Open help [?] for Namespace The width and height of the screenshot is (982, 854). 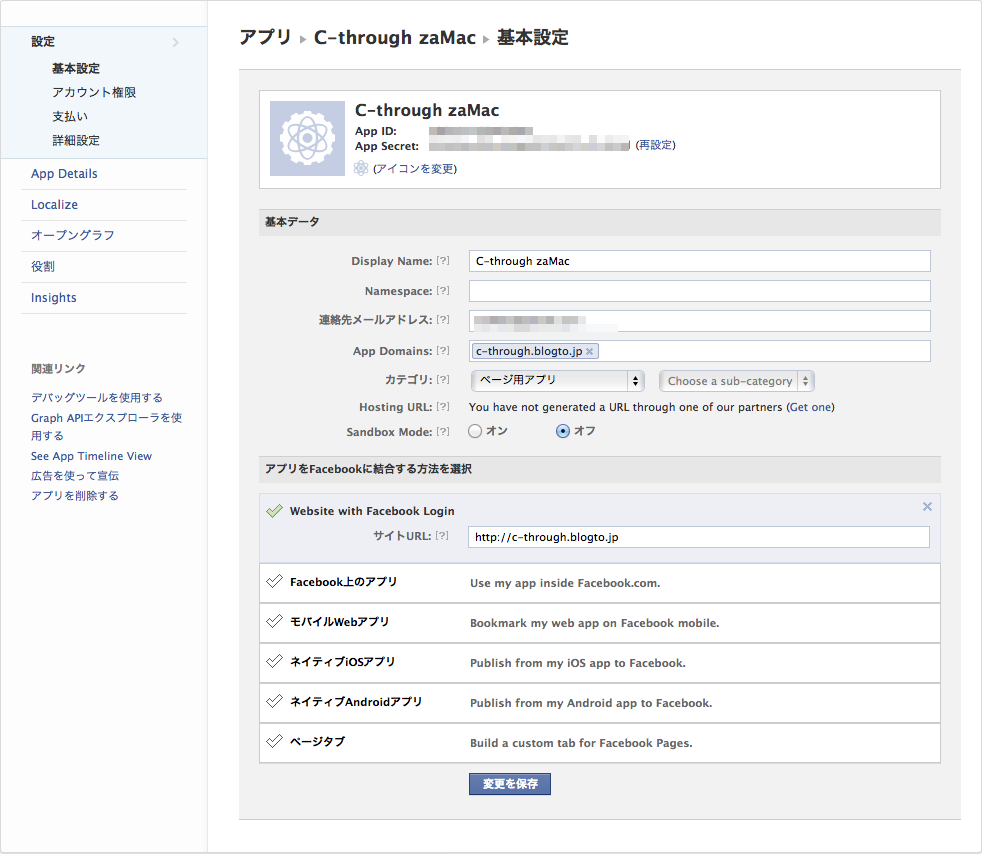pyautogui.click(x=443, y=291)
